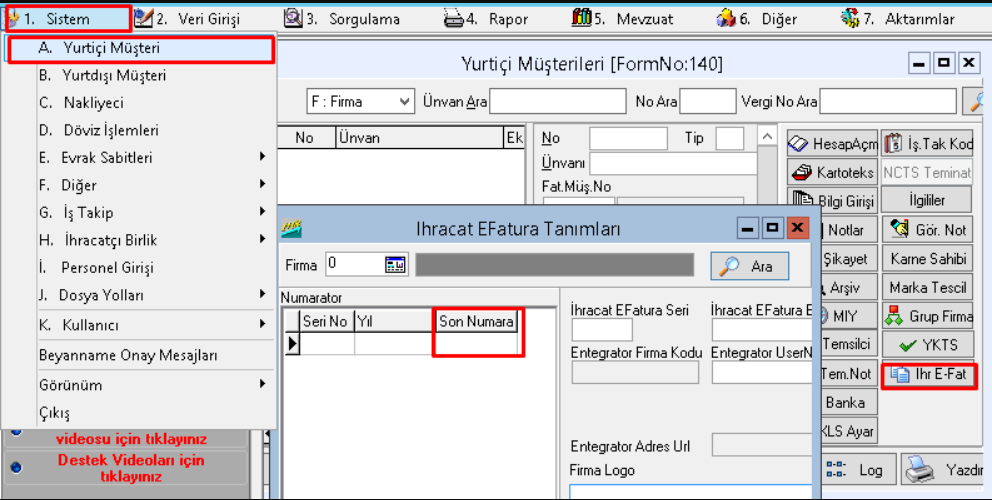Focus the Entegrator Firma Kodu field

pyautogui.click(x=635, y=373)
